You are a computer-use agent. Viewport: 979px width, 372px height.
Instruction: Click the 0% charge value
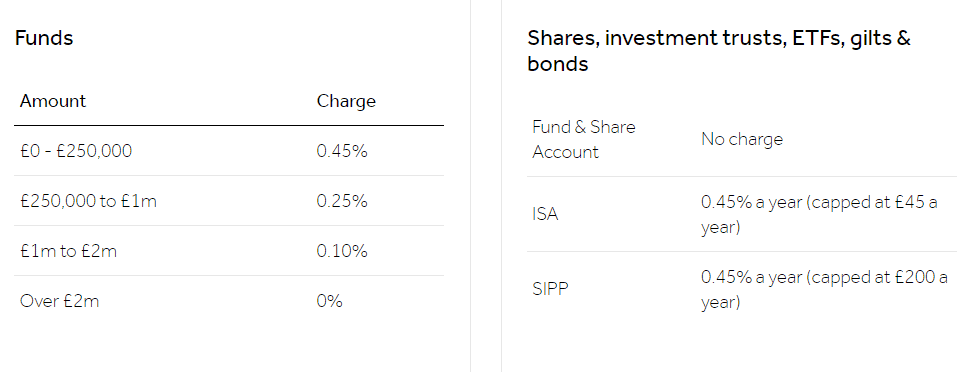(330, 301)
